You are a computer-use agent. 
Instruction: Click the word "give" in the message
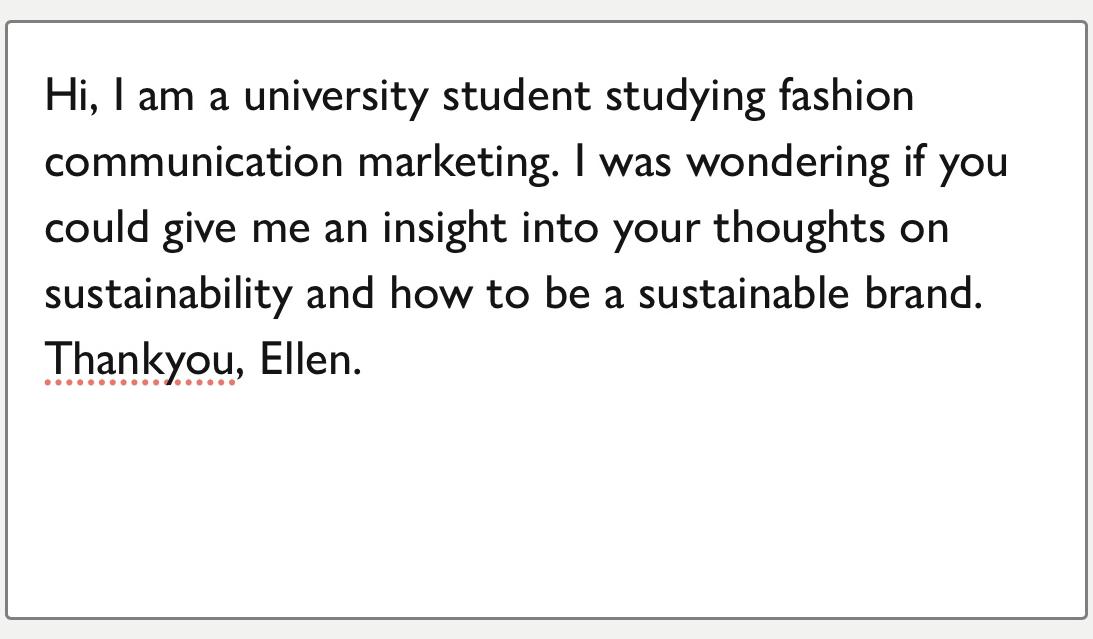pos(199,229)
